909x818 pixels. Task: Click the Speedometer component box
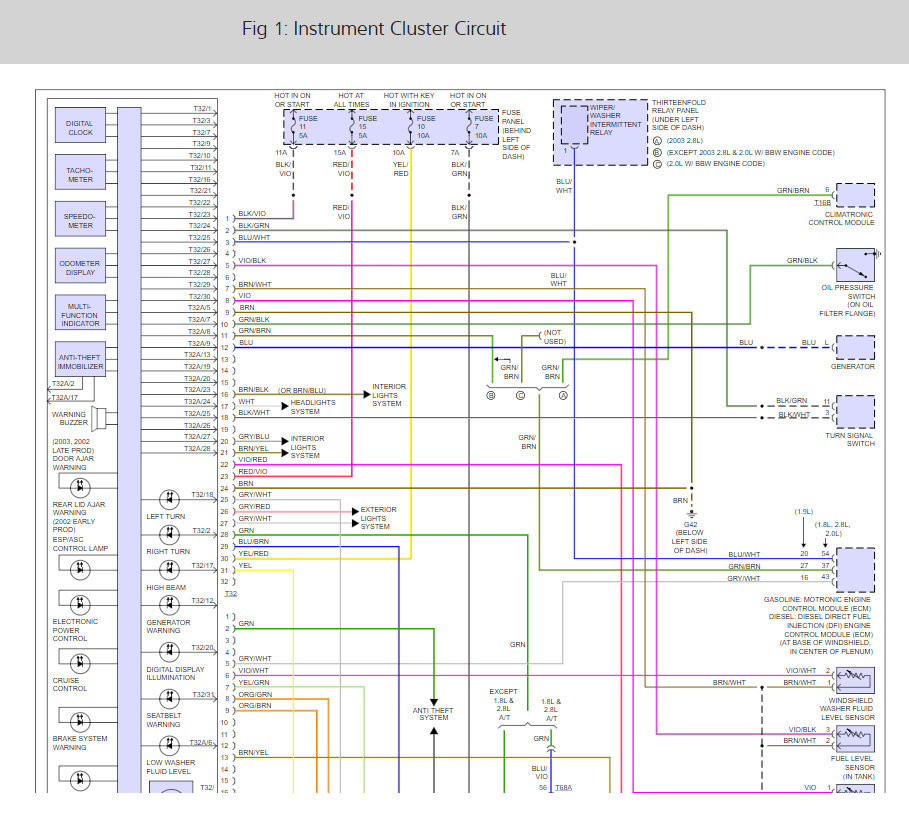pyautogui.click(x=80, y=219)
